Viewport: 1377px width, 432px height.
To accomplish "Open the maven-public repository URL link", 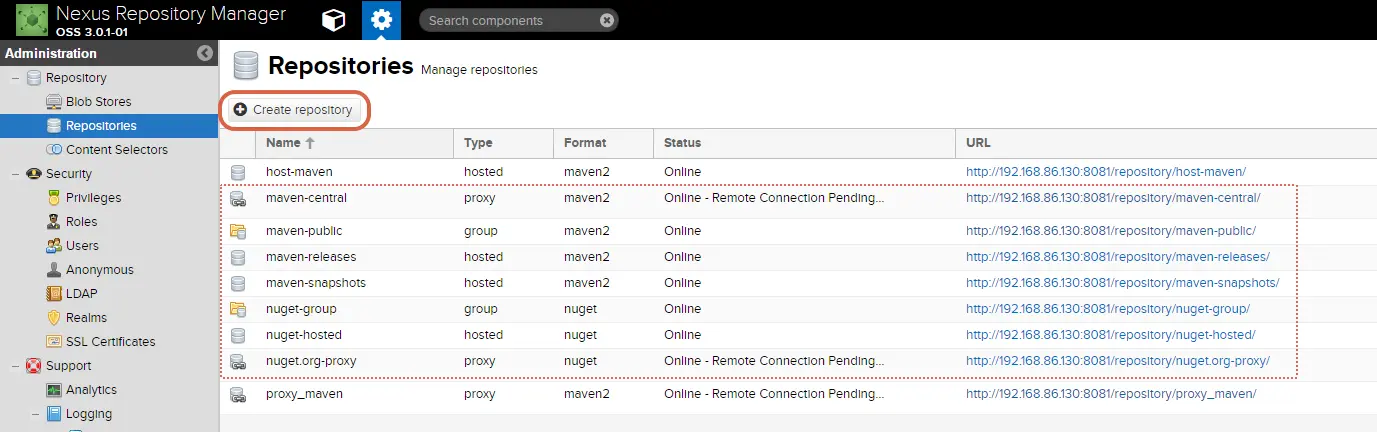I will tap(1111, 231).
